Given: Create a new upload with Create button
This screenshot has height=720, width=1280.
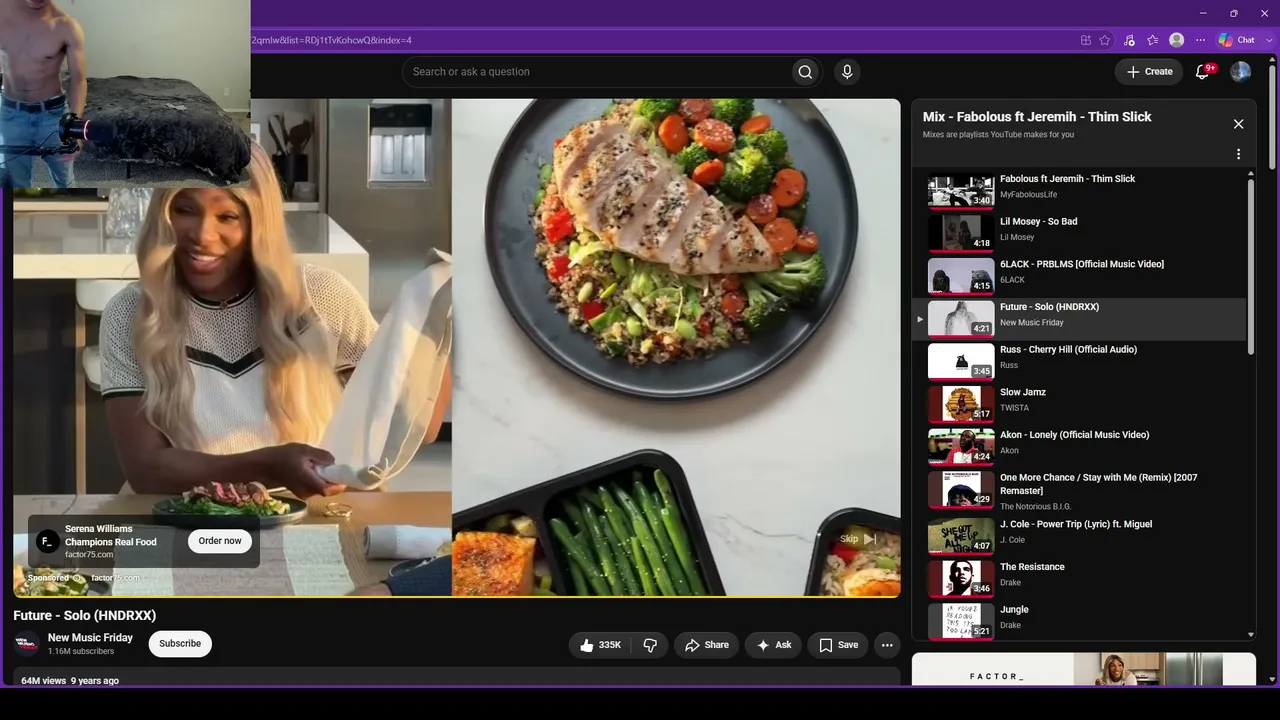Looking at the screenshot, I should (x=1149, y=72).
